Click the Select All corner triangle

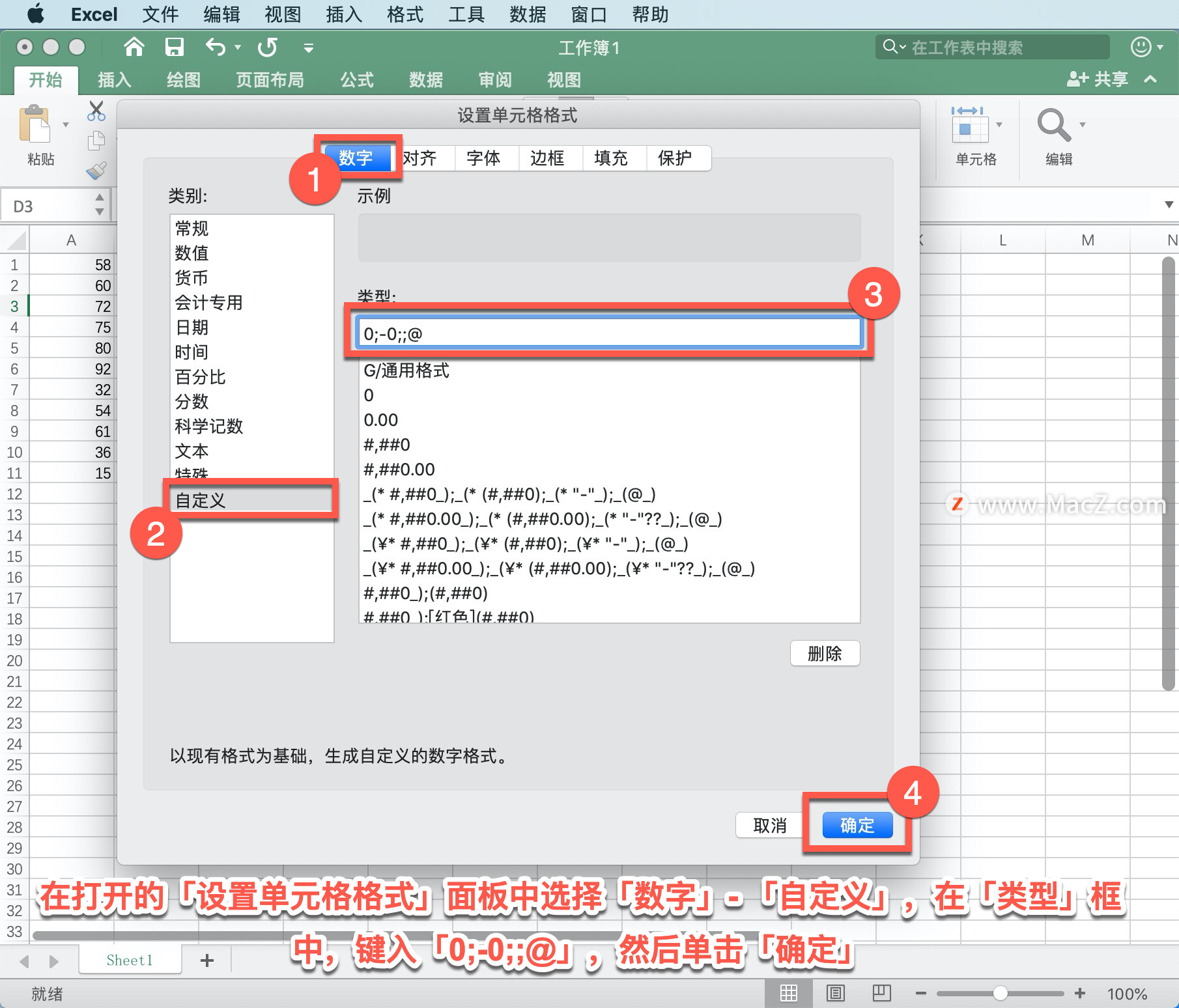(16, 240)
